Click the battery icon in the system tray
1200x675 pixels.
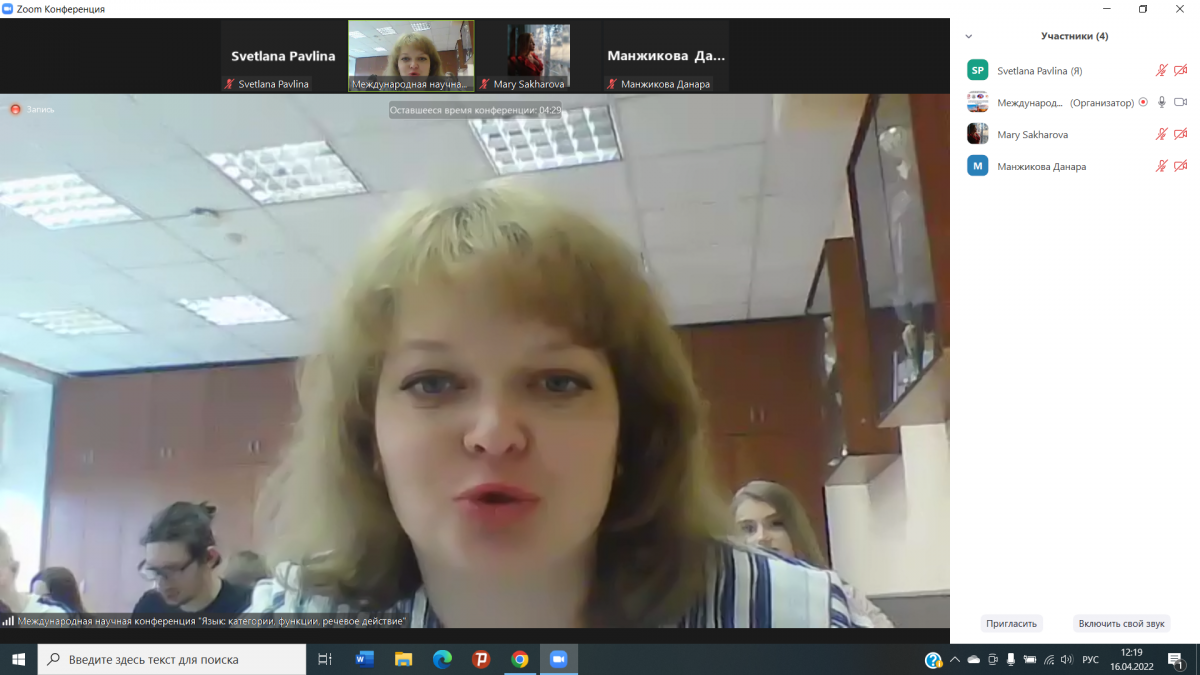pyautogui.click(x=1029, y=659)
